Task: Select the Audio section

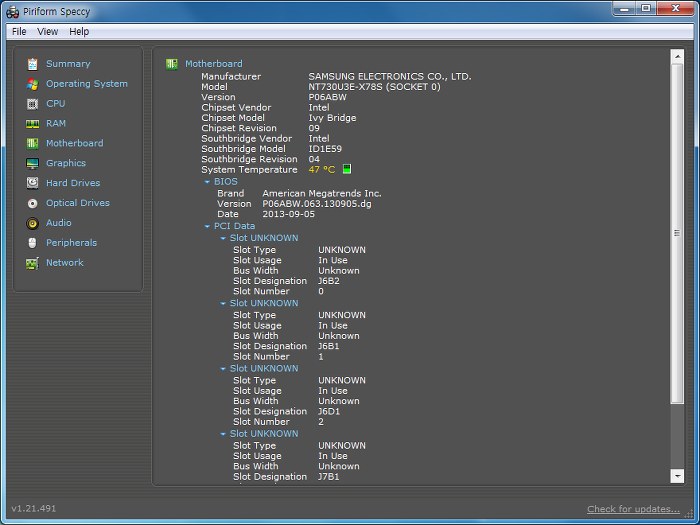Action: point(58,223)
